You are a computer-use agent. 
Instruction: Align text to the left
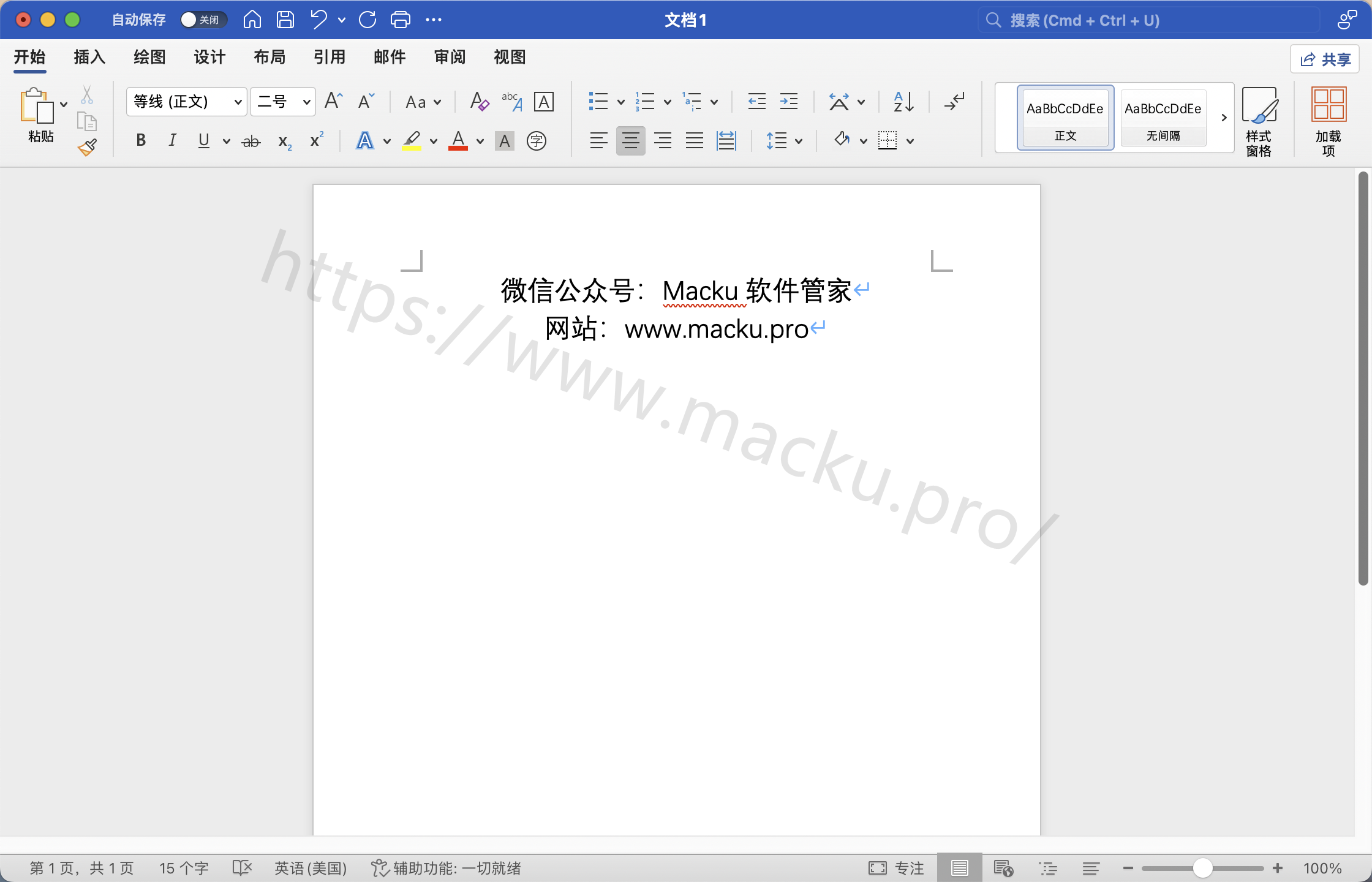[598, 141]
